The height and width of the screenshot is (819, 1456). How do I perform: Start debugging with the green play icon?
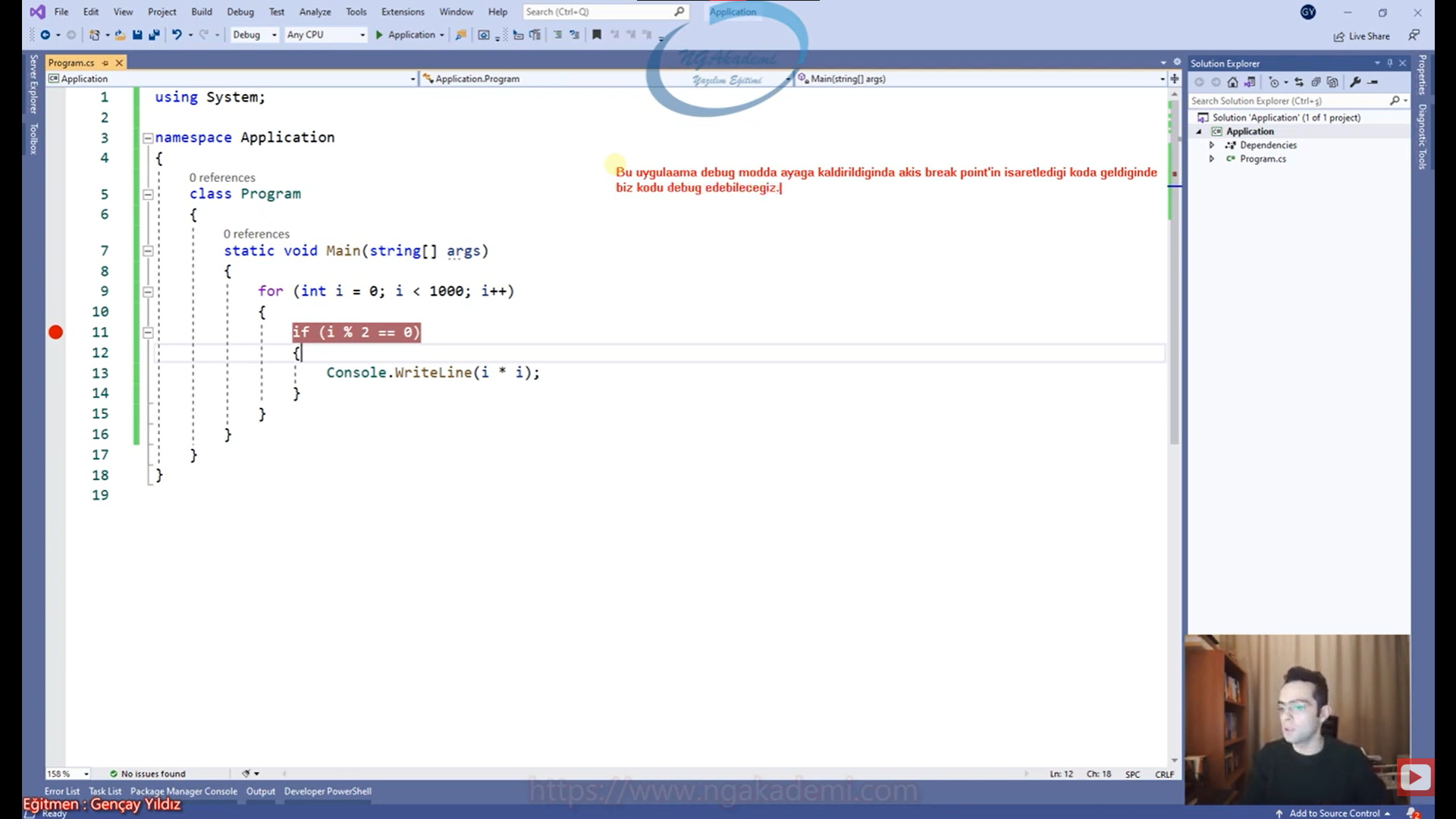pyautogui.click(x=379, y=35)
